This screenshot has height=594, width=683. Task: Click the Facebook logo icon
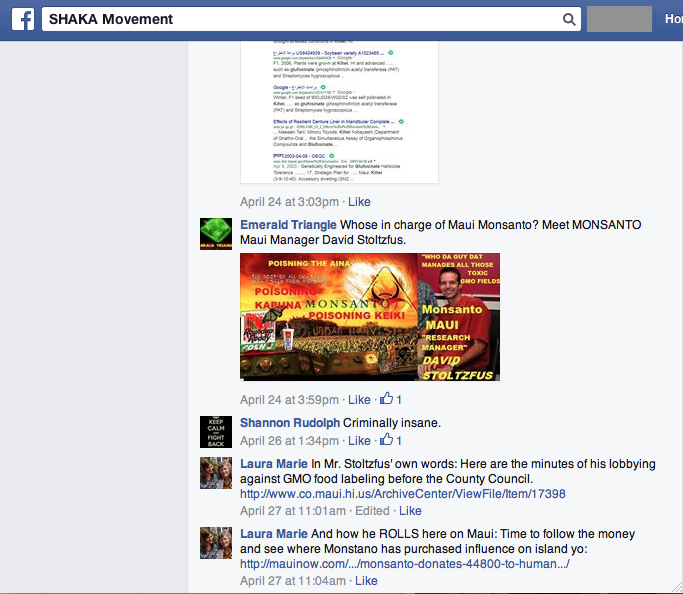20,19
